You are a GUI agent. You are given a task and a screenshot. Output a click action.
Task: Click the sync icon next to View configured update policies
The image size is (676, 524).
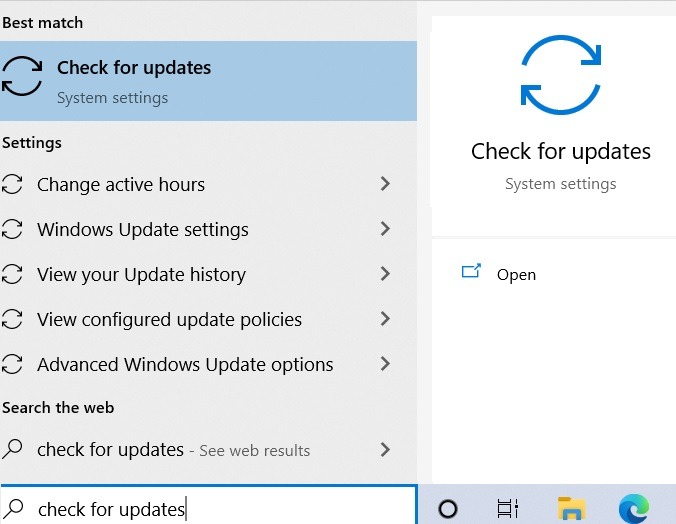tap(12, 319)
